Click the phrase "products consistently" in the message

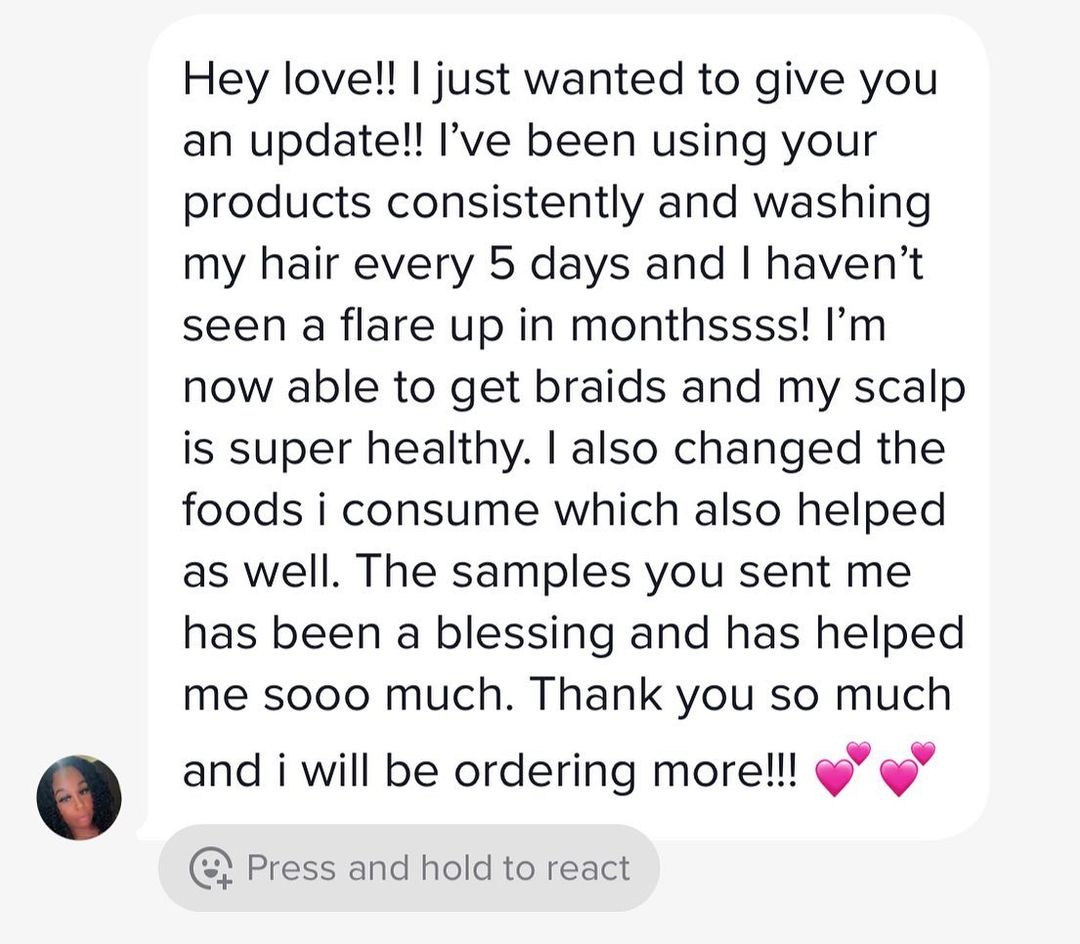413,203
